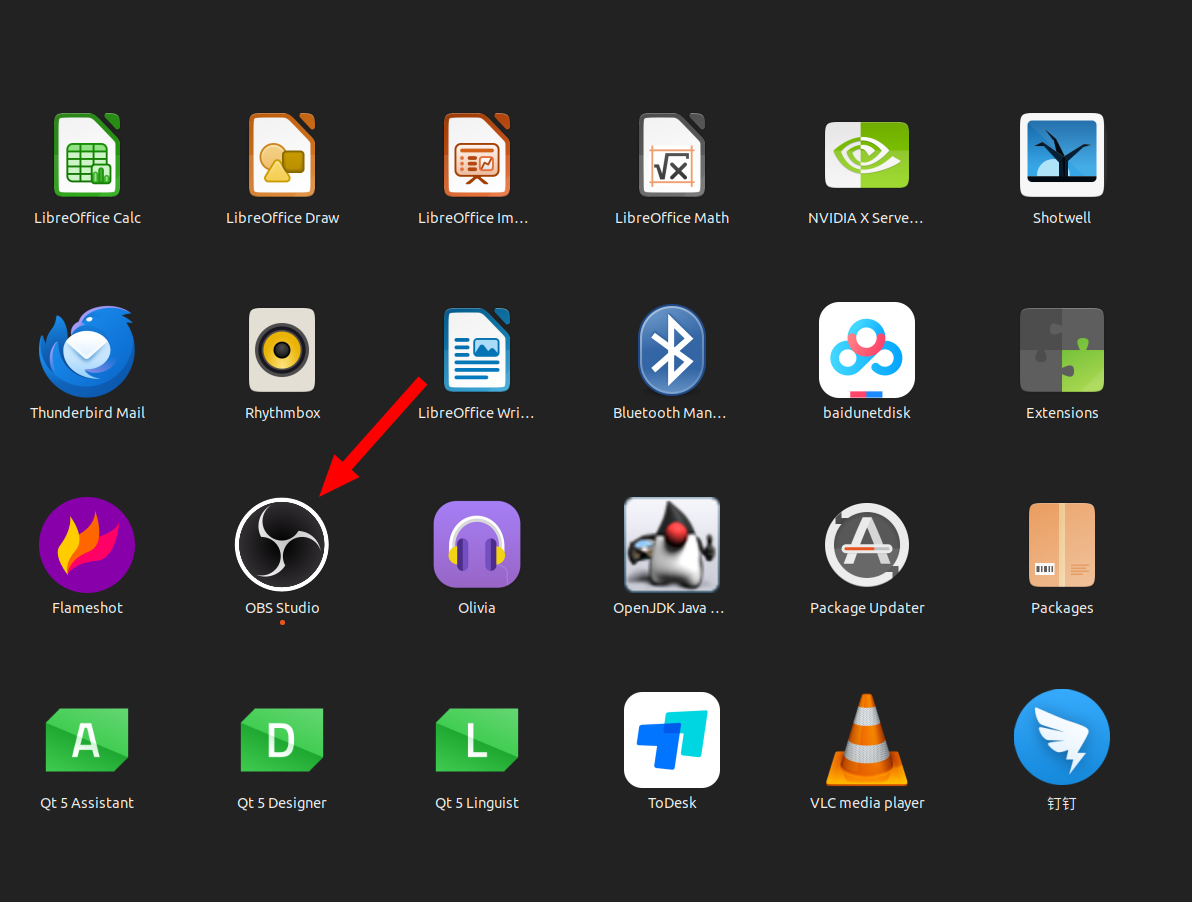The height and width of the screenshot is (902, 1192).
Task: Click the "Olivia" label text
Action: 477,608
